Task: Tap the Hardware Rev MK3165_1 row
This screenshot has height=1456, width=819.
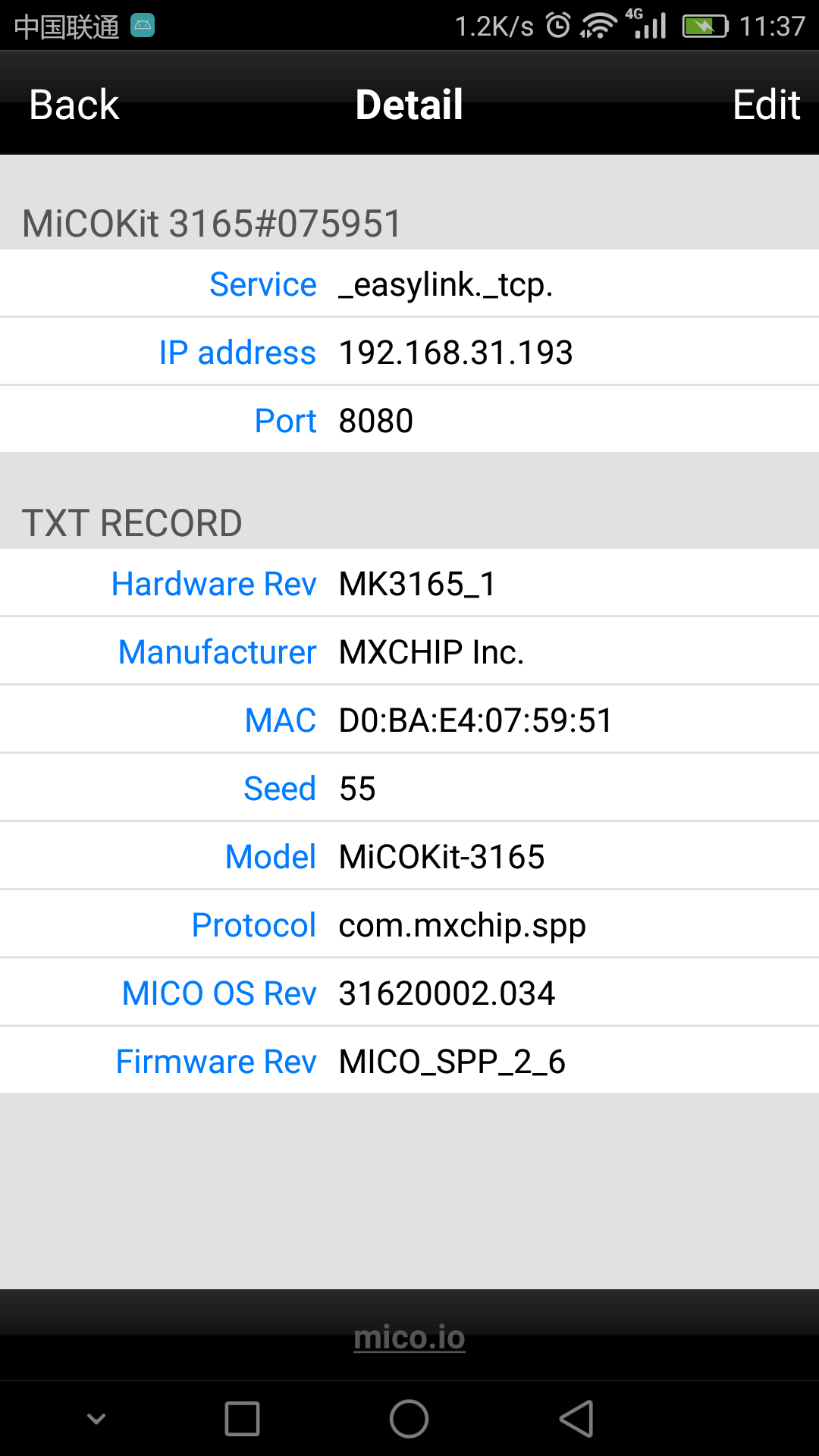Action: point(409,584)
